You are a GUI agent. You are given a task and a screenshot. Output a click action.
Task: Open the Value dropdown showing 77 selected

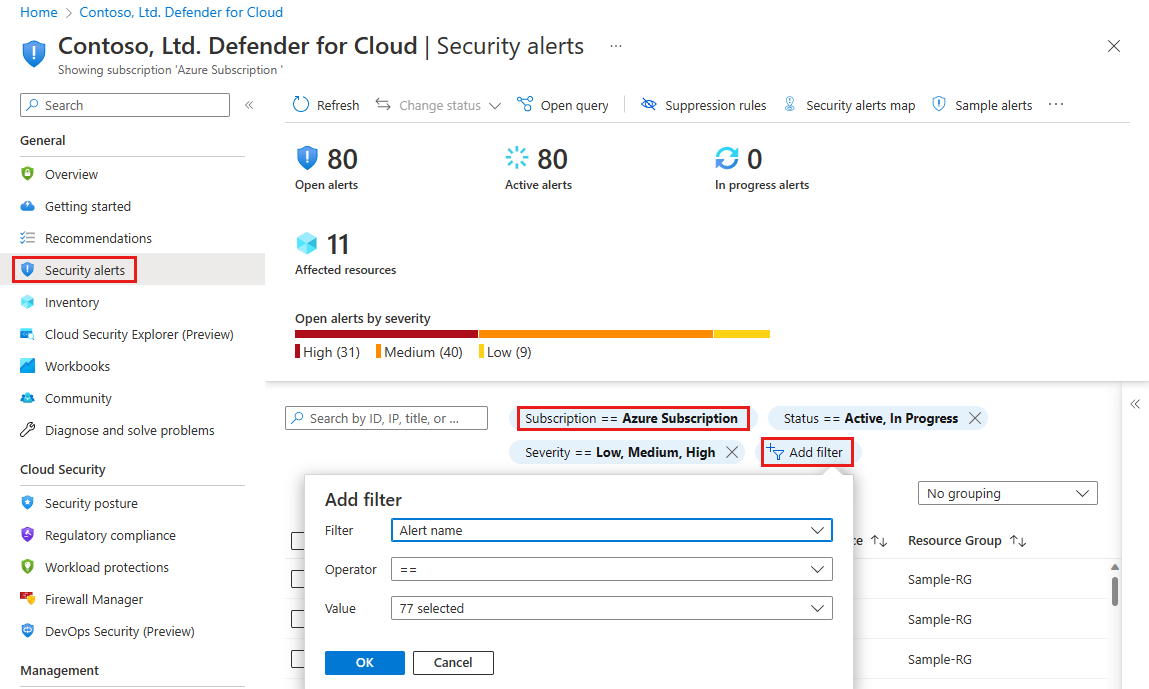[x=612, y=608]
